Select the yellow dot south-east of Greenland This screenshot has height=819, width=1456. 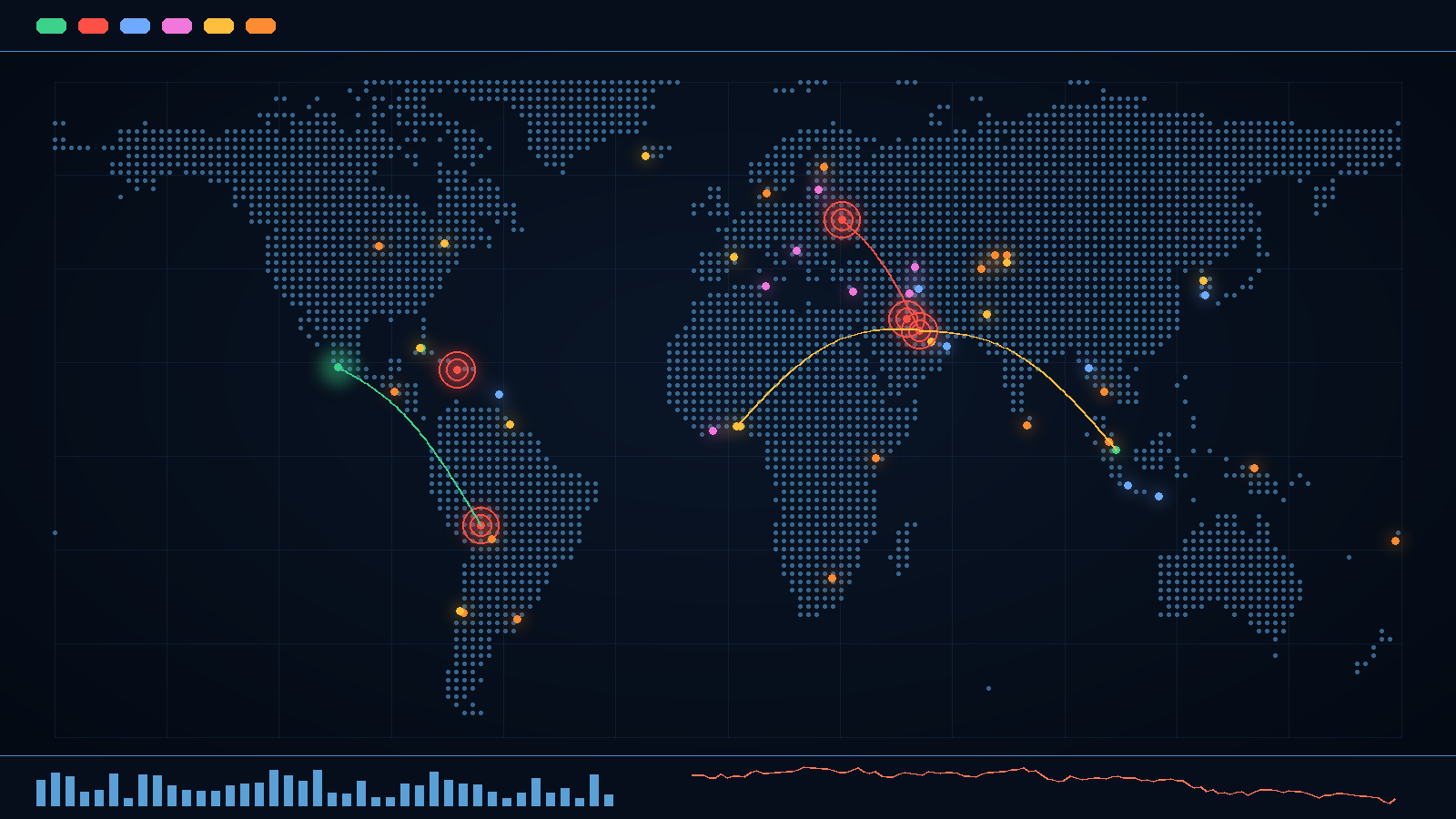click(x=645, y=156)
